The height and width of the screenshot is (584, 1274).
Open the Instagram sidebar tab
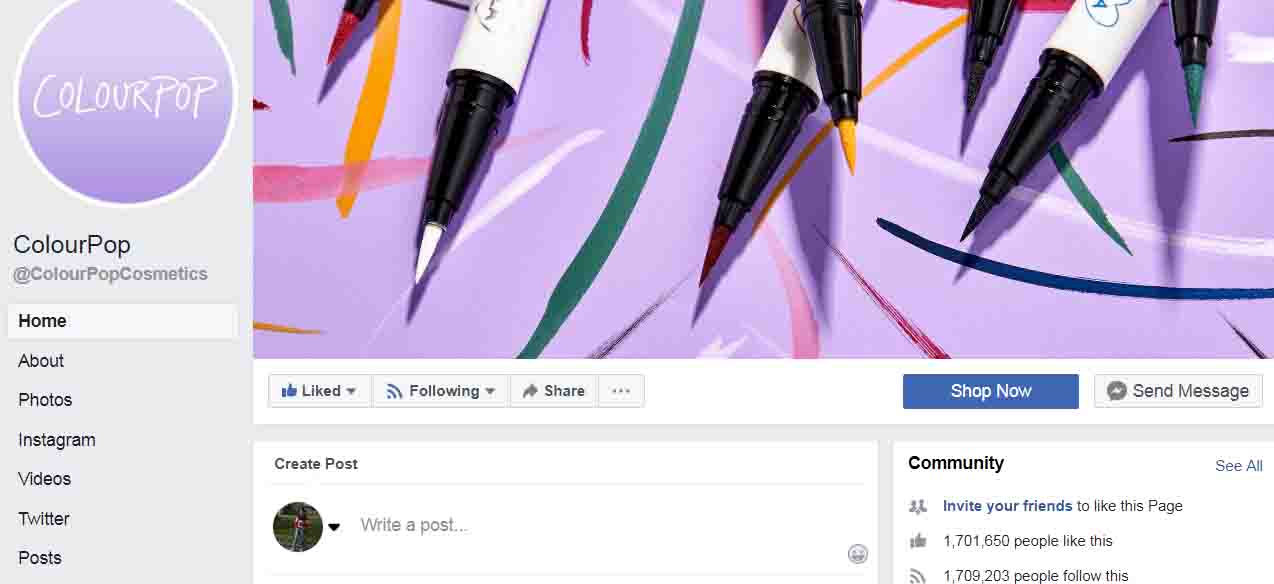pos(57,440)
